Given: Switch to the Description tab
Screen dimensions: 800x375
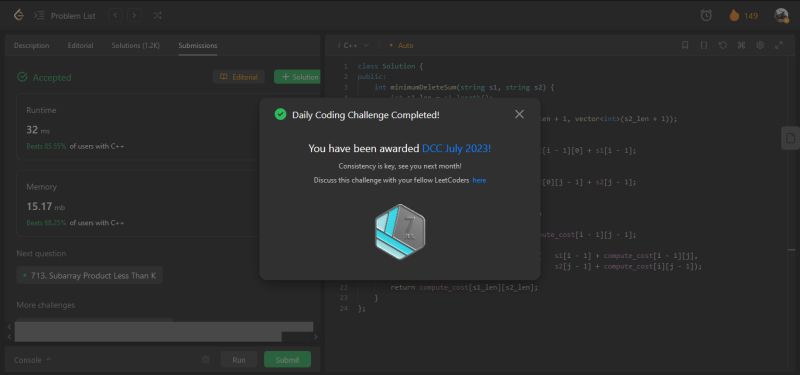Looking at the screenshot, I should point(32,45).
